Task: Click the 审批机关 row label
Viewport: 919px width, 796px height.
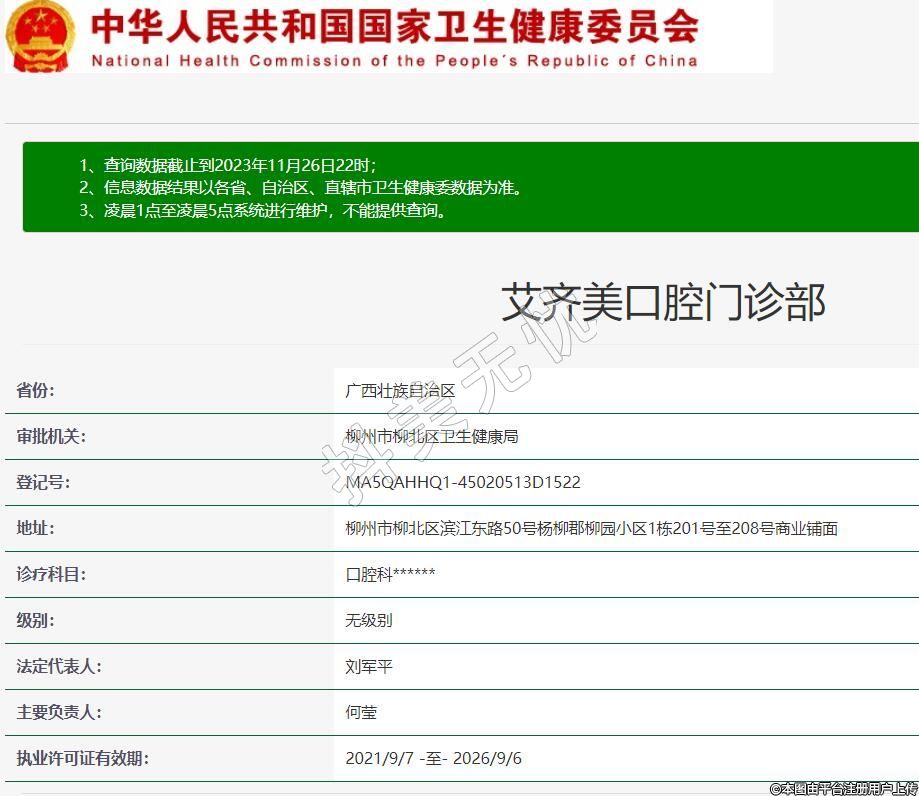Action: click(52, 436)
